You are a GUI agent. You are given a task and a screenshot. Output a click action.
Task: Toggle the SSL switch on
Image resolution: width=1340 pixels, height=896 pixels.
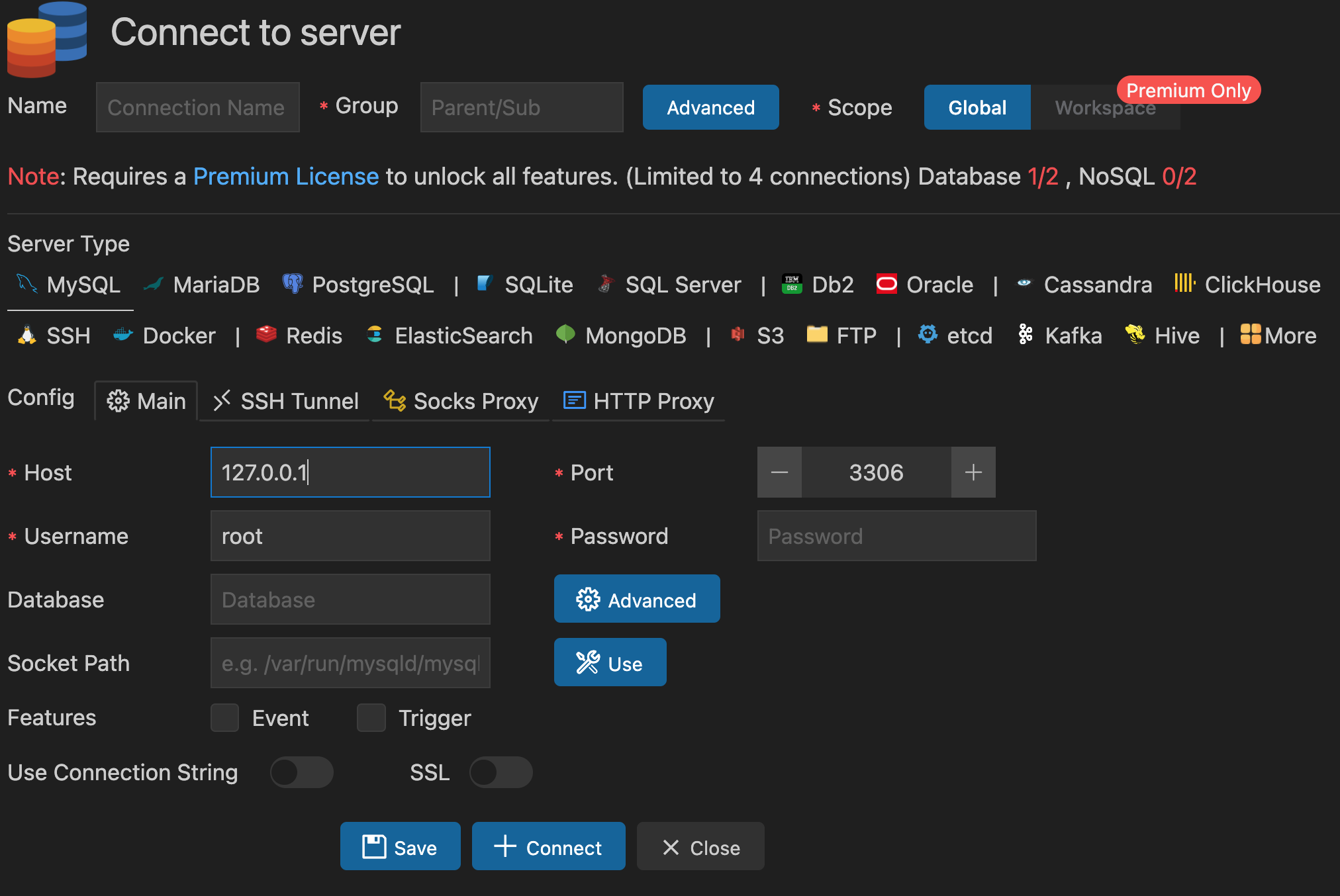[x=501, y=772]
